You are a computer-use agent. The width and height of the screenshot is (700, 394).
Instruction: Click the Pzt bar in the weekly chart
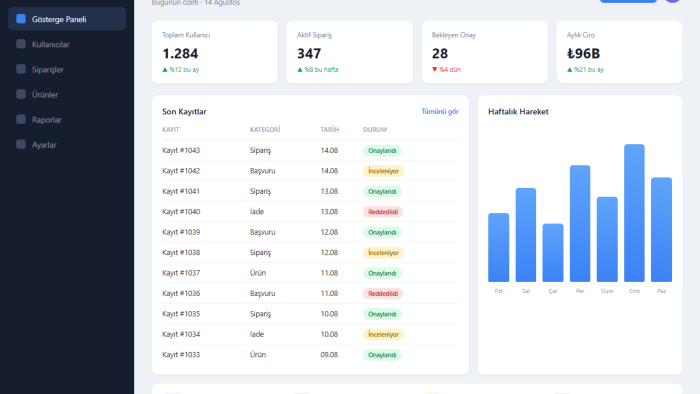pos(499,248)
